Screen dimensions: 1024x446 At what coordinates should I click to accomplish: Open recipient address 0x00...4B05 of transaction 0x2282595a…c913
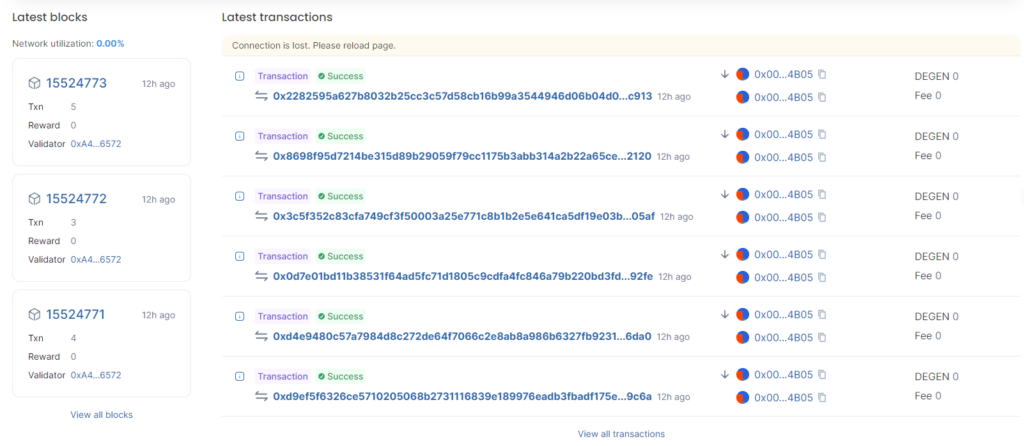(784, 97)
